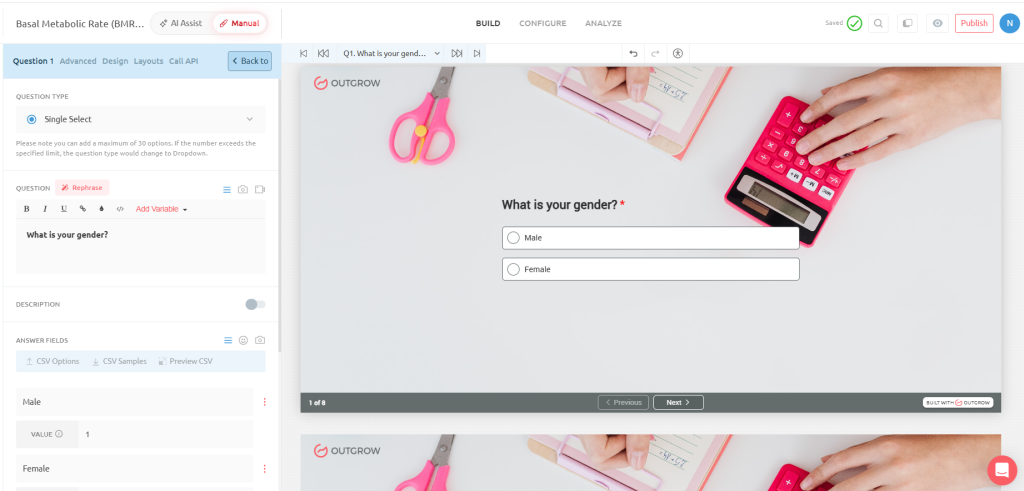Switch to the Call API tab
Viewport: 1024px width, 491px height.
[184, 61]
